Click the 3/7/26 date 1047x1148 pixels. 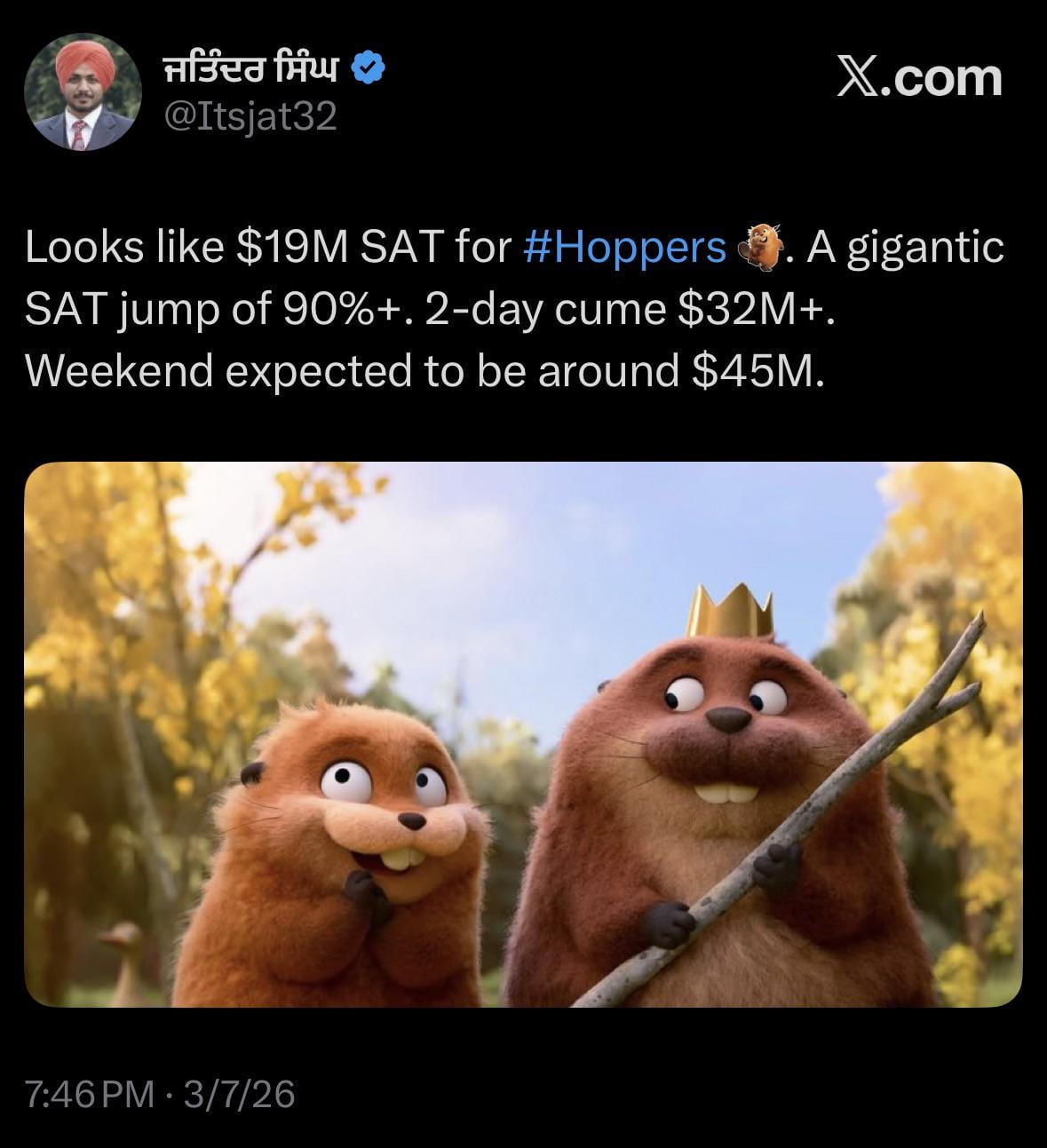coord(238,1094)
